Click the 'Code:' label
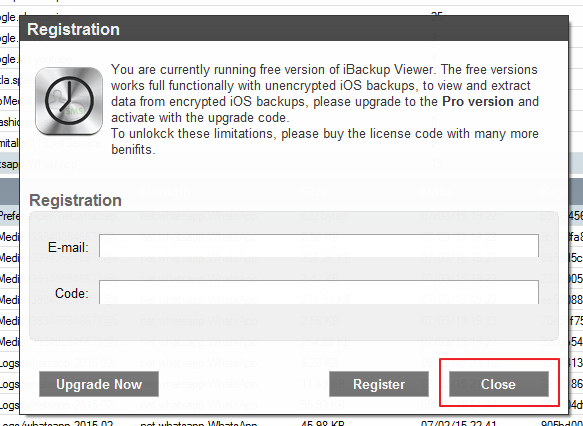Image resolution: width=583 pixels, height=426 pixels. pos(72,293)
